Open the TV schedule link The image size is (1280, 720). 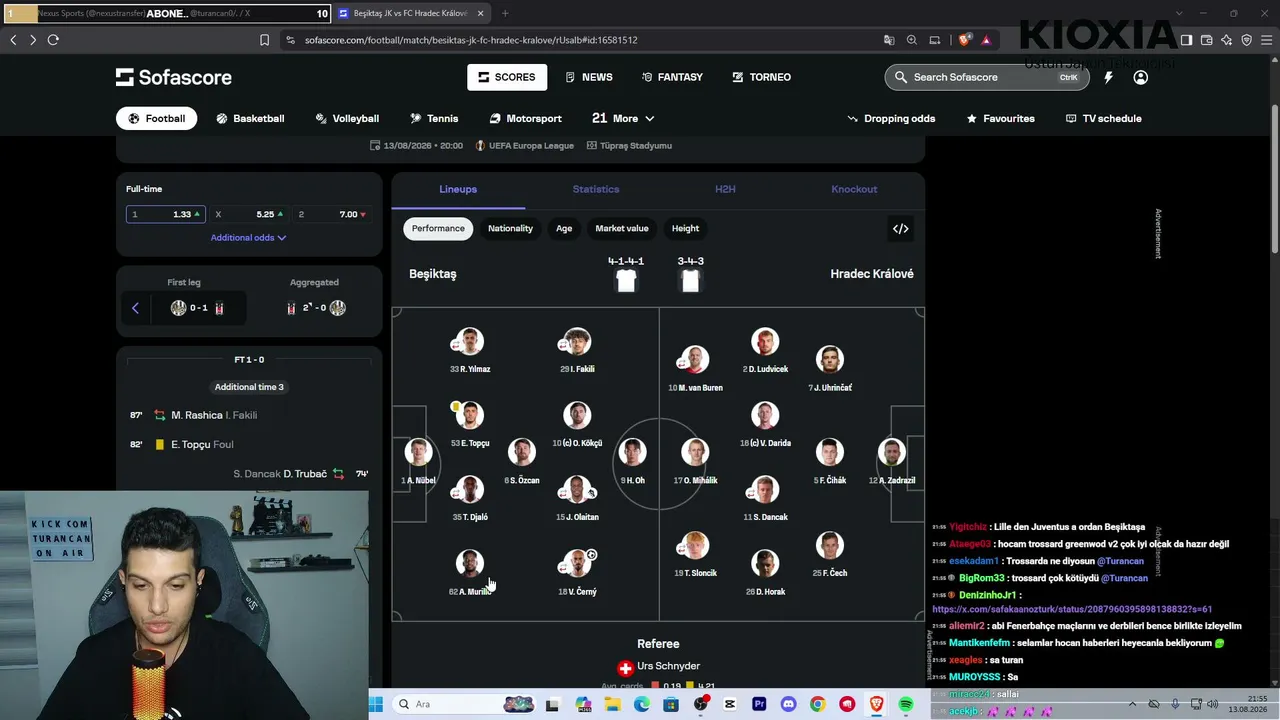1103,118
